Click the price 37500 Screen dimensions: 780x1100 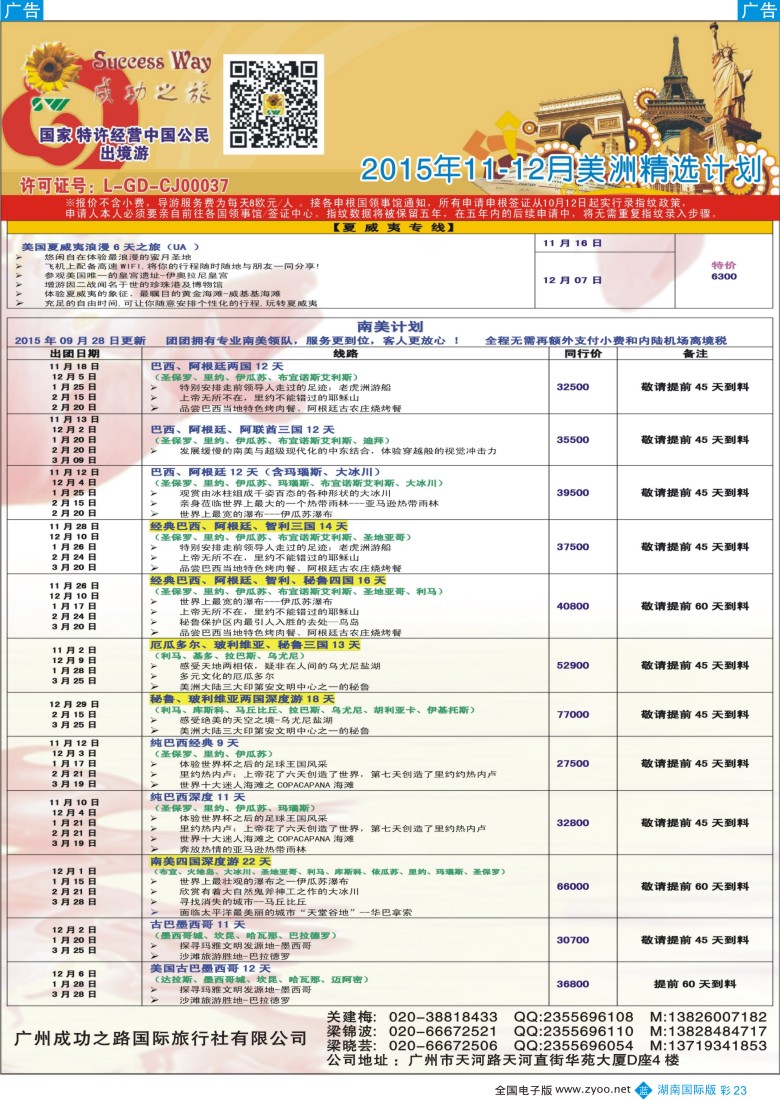click(572, 546)
